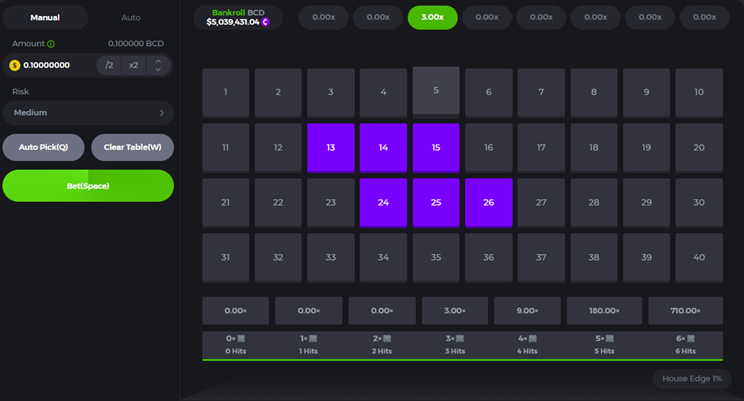Select the Manual tab
The width and height of the screenshot is (744, 401).
tap(45, 18)
